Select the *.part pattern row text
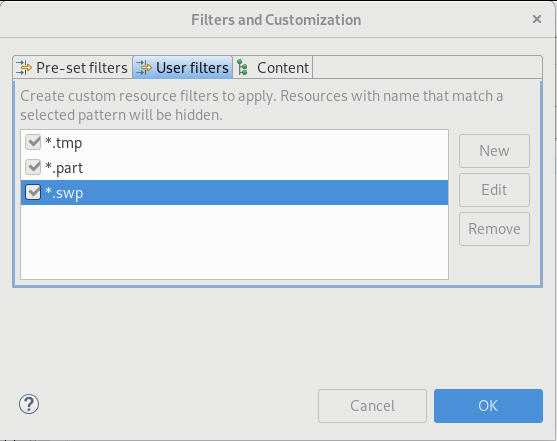Image resolution: width=557 pixels, height=441 pixels. pyautogui.click(x=64, y=168)
